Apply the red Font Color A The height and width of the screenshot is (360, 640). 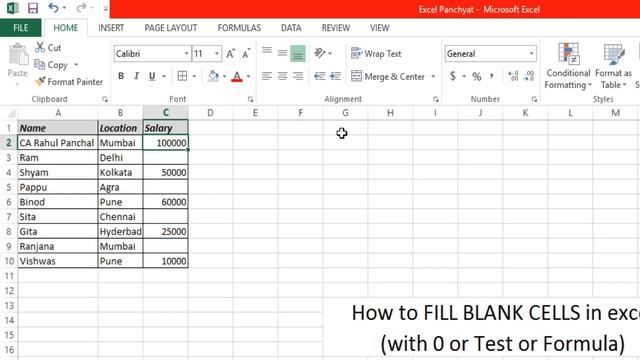pos(237,76)
